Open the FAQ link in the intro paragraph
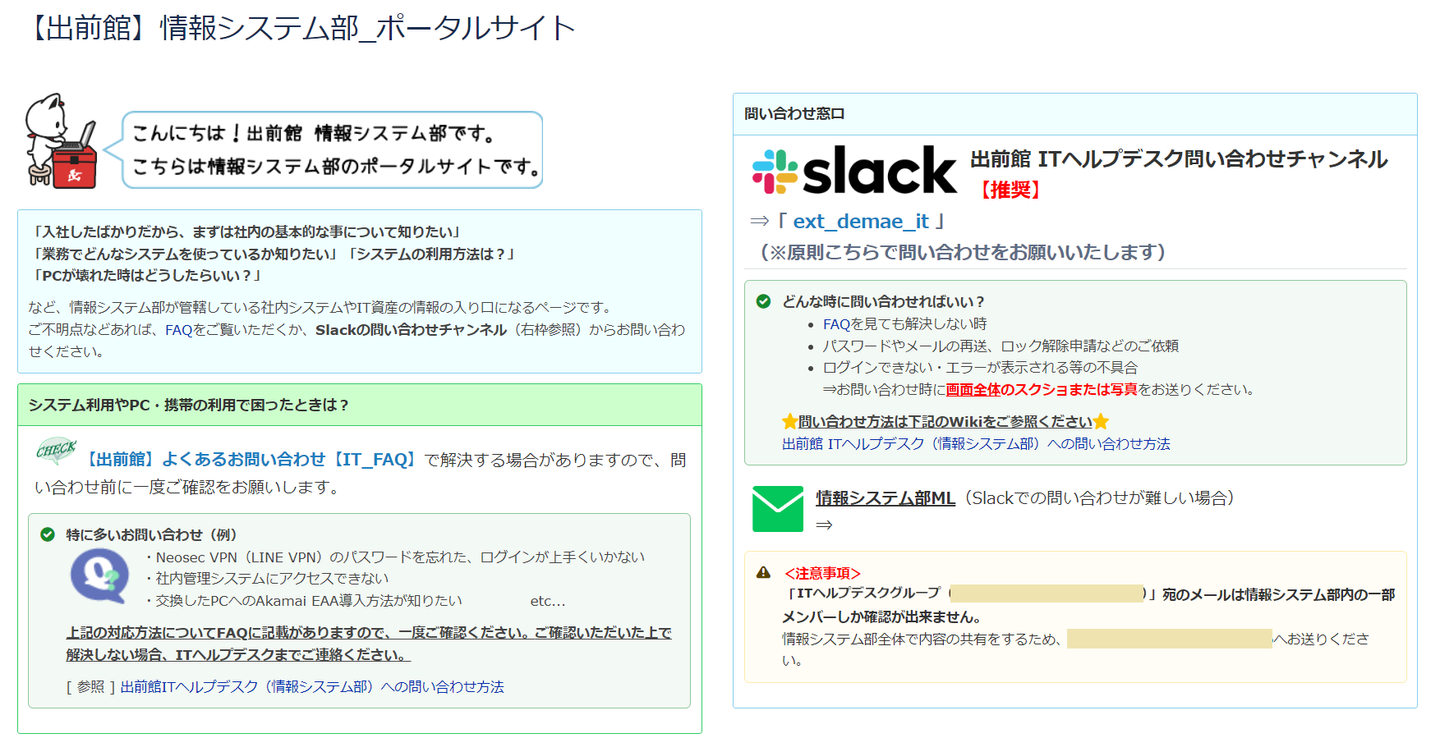 (179, 329)
